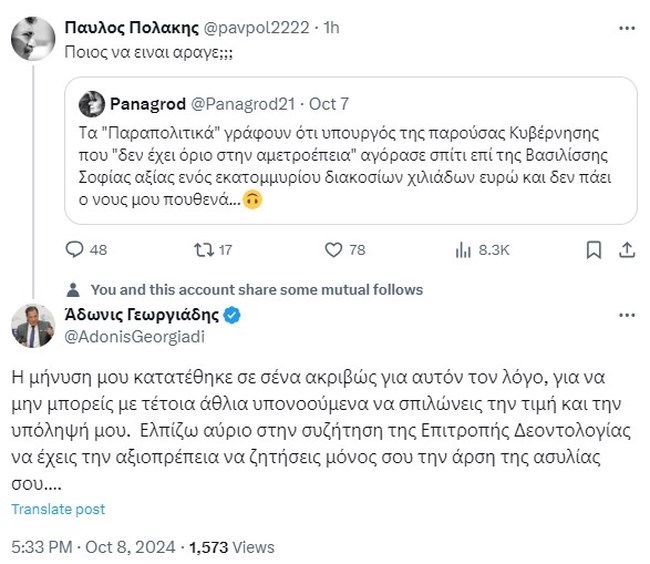650x564 pixels.
Task: Click Panagrod avatar in quoted tweet
Action: [91, 102]
